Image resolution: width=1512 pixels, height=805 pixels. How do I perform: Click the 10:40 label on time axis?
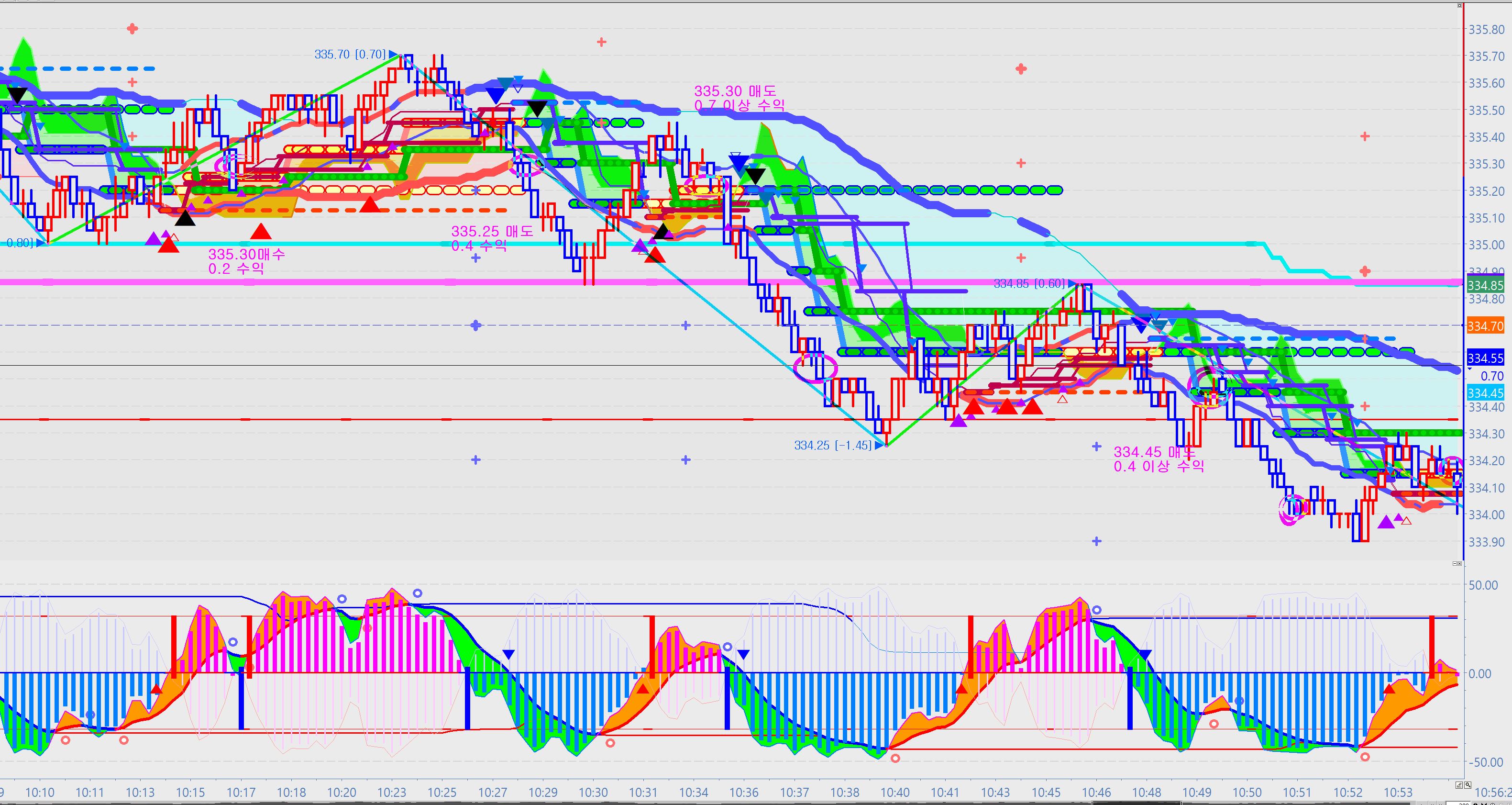pyautogui.click(x=894, y=793)
